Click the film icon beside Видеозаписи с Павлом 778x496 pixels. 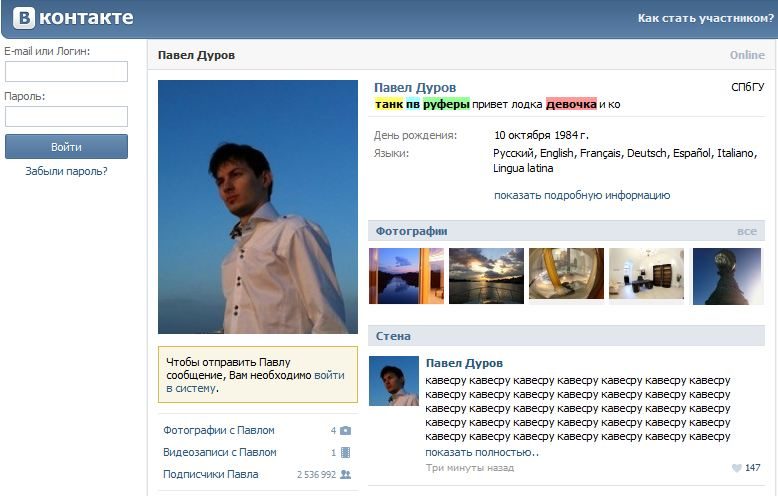pyautogui.click(x=346, y=452)
